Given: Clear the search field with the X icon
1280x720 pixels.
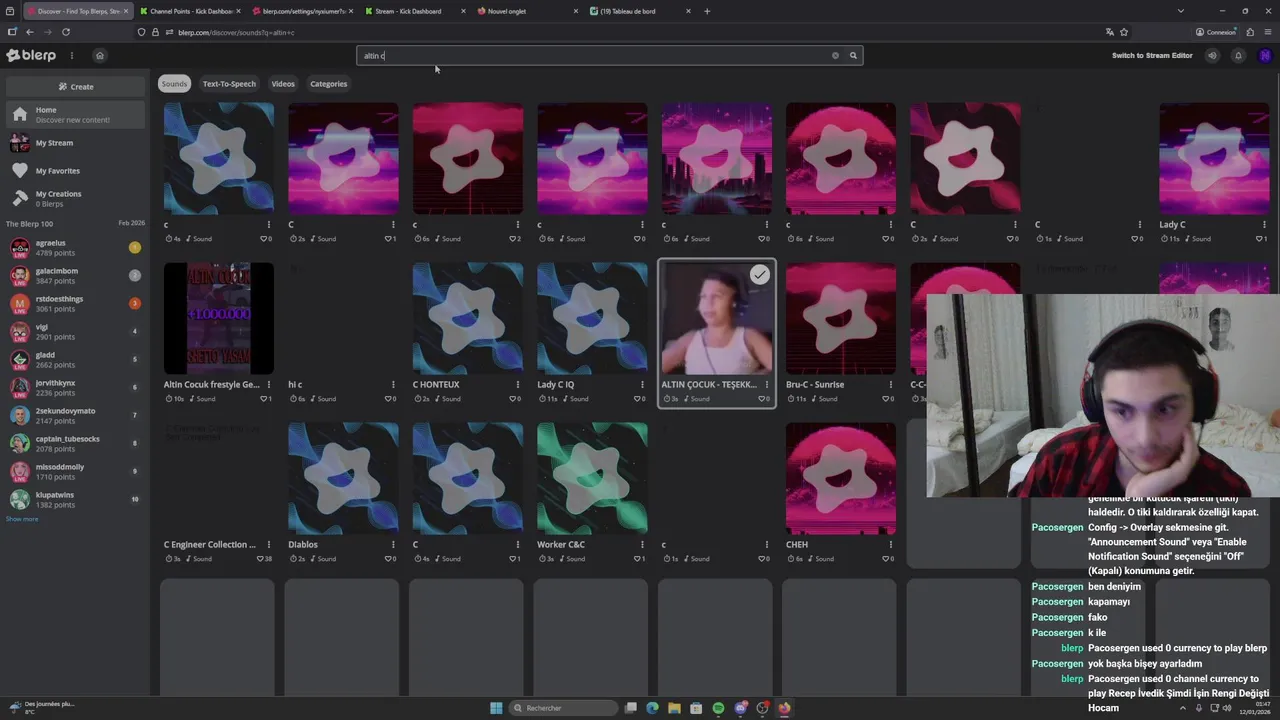Looking at the screenshot, I should (x=835, y=56).
